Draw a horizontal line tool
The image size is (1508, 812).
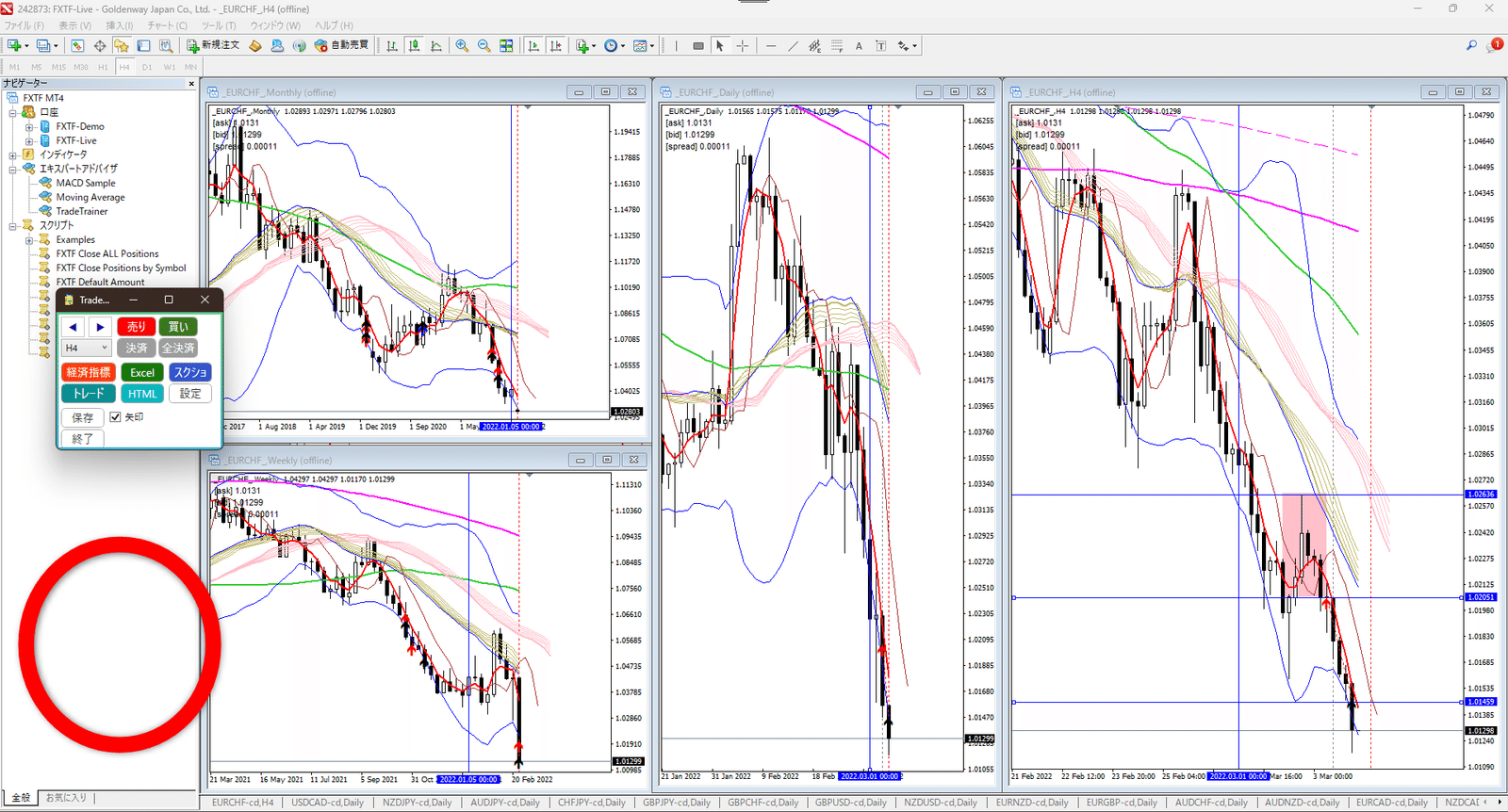click(771, 45)
